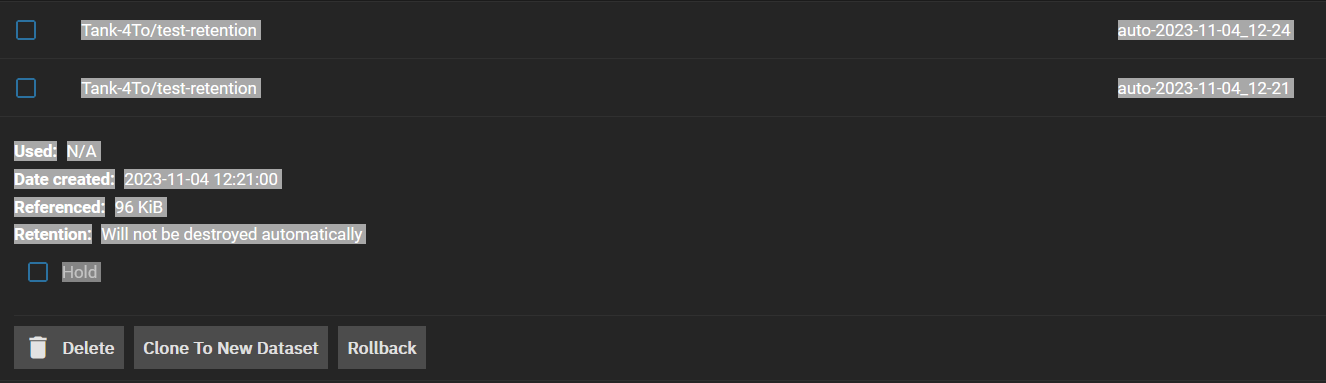Click Tank-4To/test-retention dataset name in first row
1326x383 pixels.
click(x=169, y=30)
